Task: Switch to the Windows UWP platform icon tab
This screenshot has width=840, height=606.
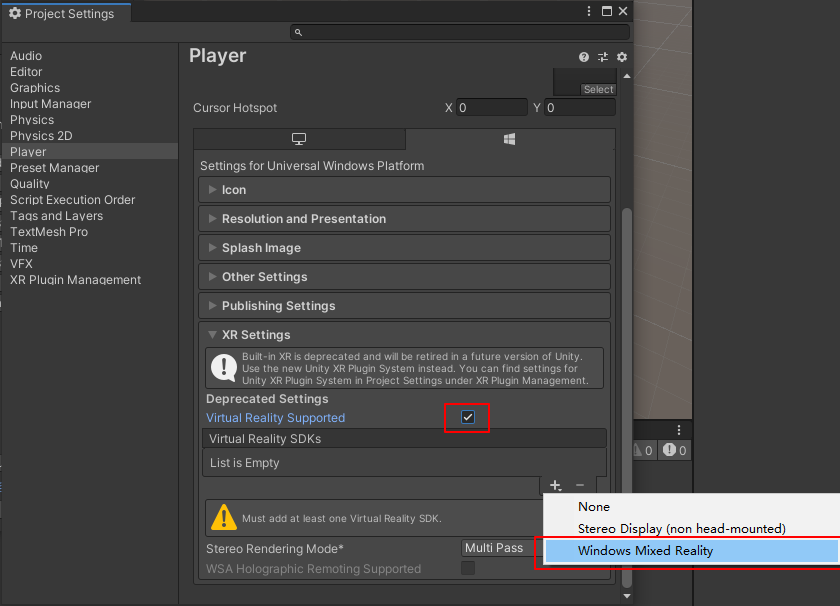Action: [x=509, y=138]
